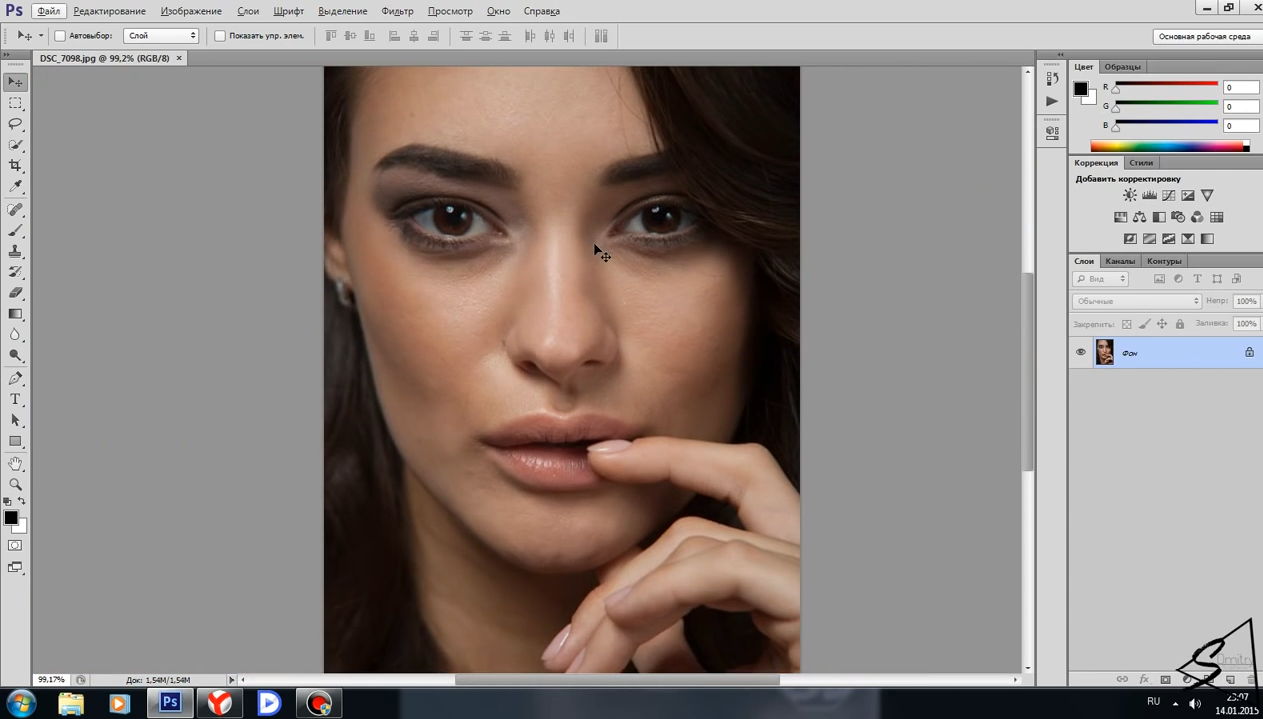
Task: Activate the Zoom tool
Action: point(15,485)
